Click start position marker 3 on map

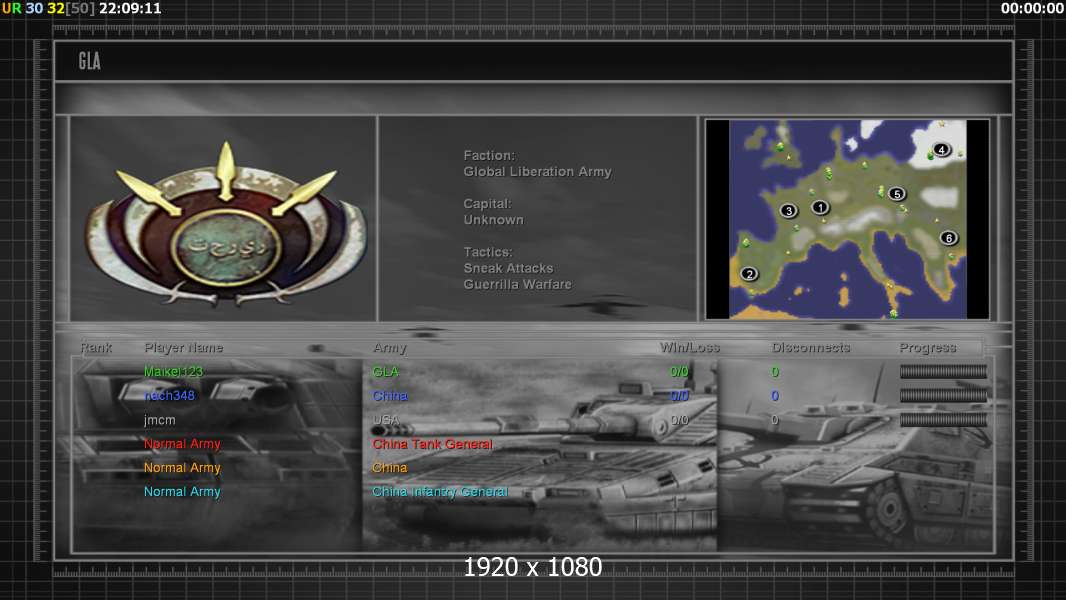click(x=789, y=211)
